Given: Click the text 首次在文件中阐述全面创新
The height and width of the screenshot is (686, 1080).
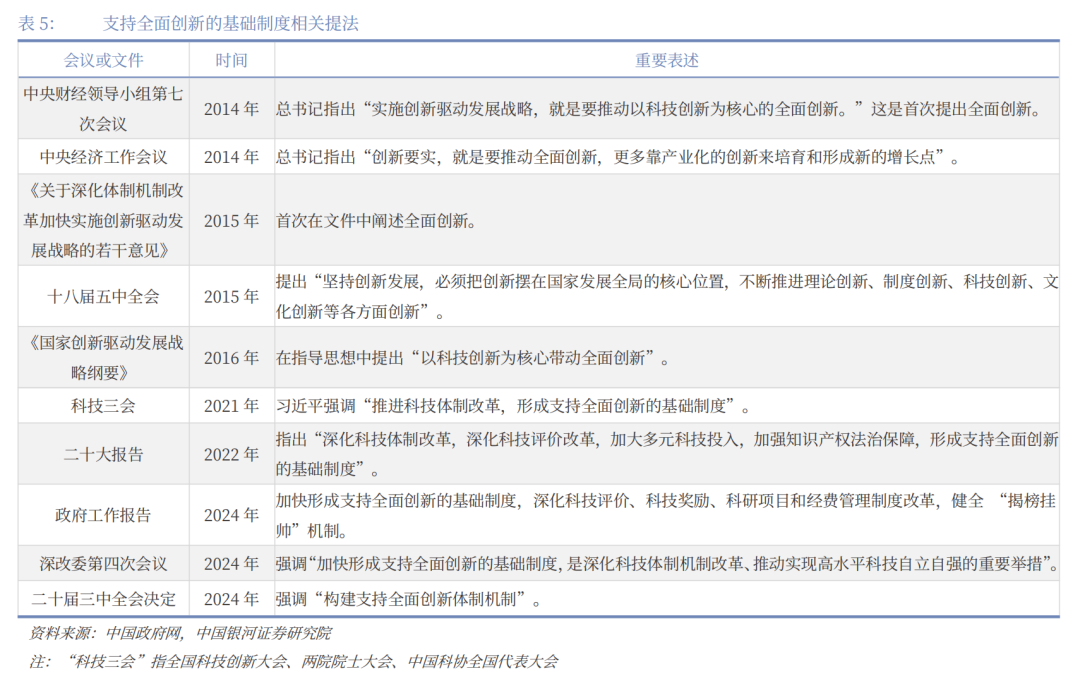Looking at the screenshot, I should coord(376,220).
